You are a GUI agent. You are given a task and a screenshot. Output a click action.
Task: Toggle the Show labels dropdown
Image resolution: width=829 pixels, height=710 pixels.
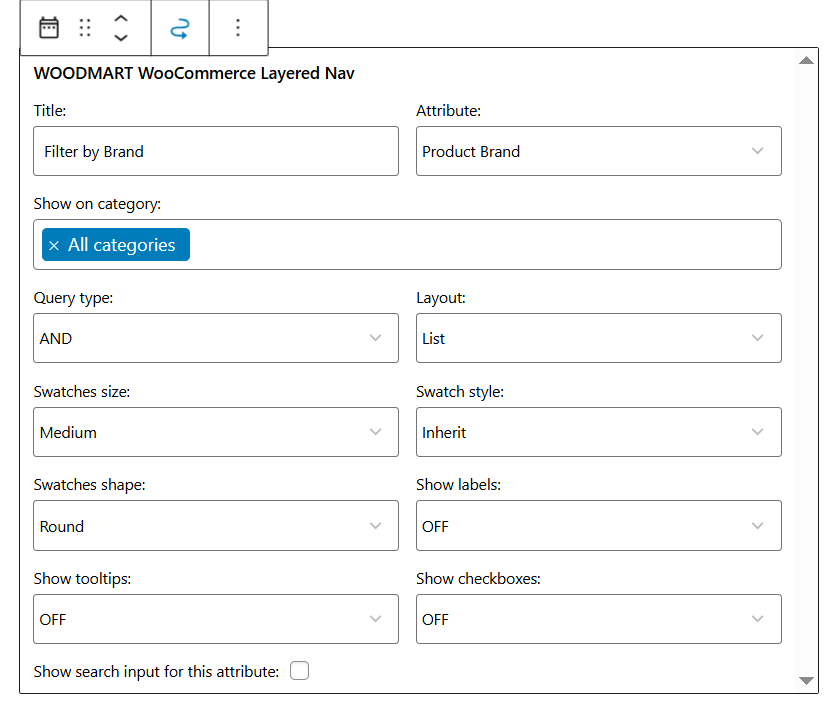598,527
